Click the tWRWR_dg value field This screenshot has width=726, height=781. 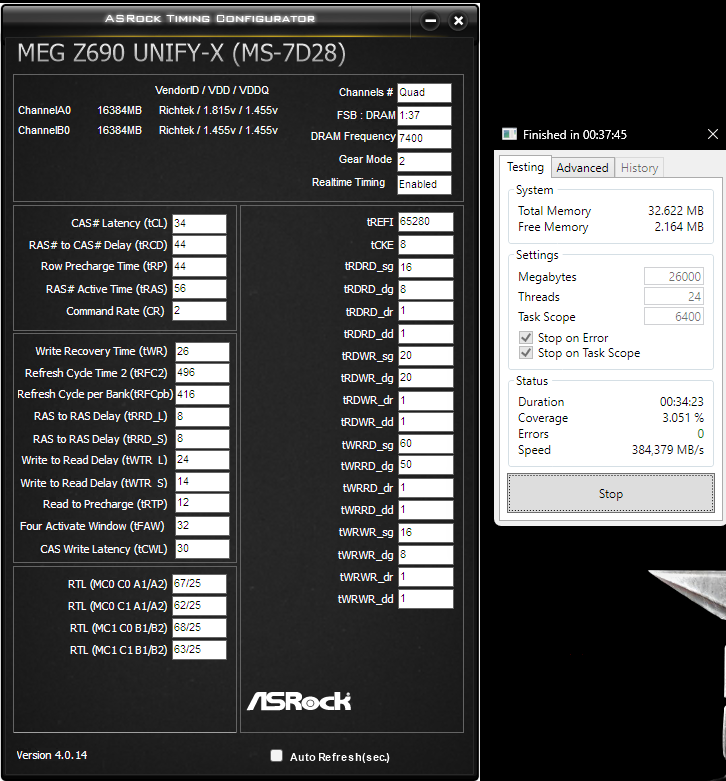426,555
